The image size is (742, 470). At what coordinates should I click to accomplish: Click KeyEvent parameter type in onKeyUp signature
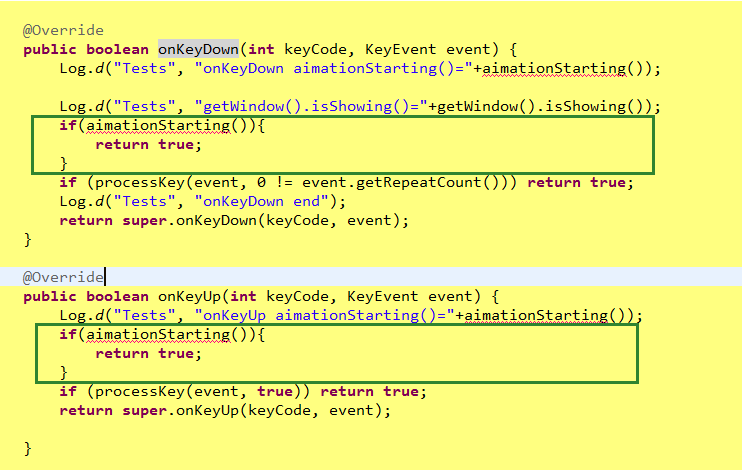382,296
